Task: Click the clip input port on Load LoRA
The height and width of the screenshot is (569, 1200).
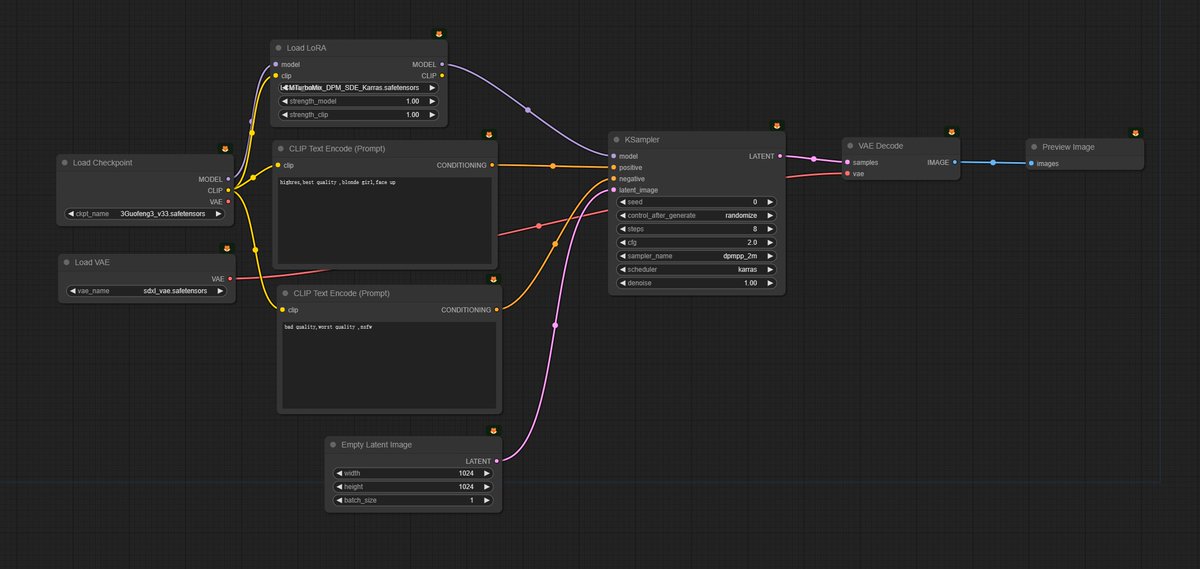Action: [x=275, y=75]
